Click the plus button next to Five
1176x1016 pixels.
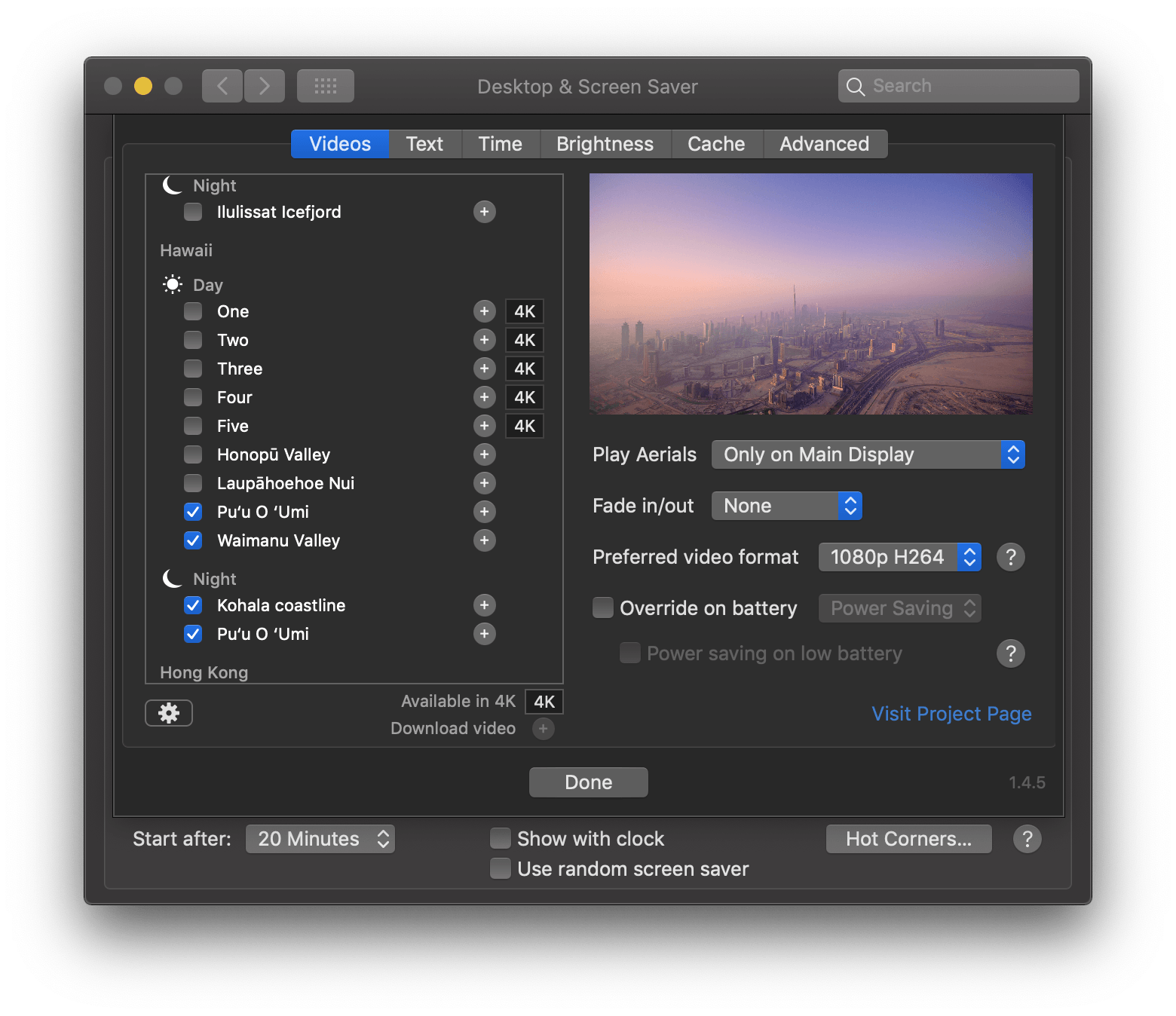tap(484, 426)
